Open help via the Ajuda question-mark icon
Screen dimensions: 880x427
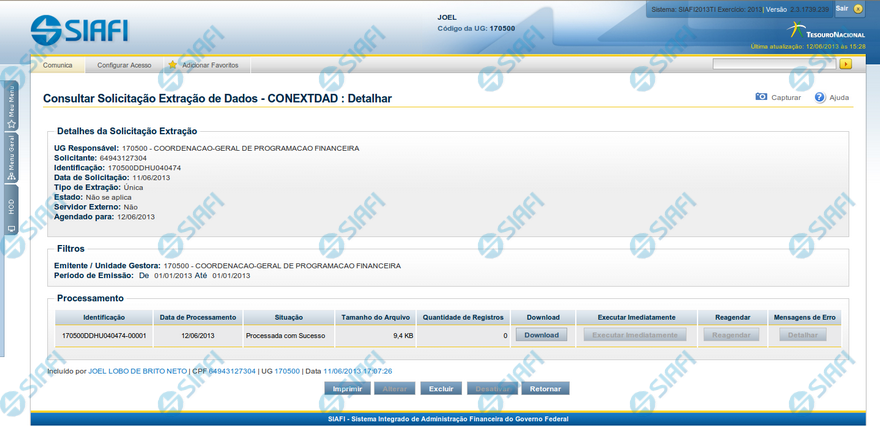point(820,98)
